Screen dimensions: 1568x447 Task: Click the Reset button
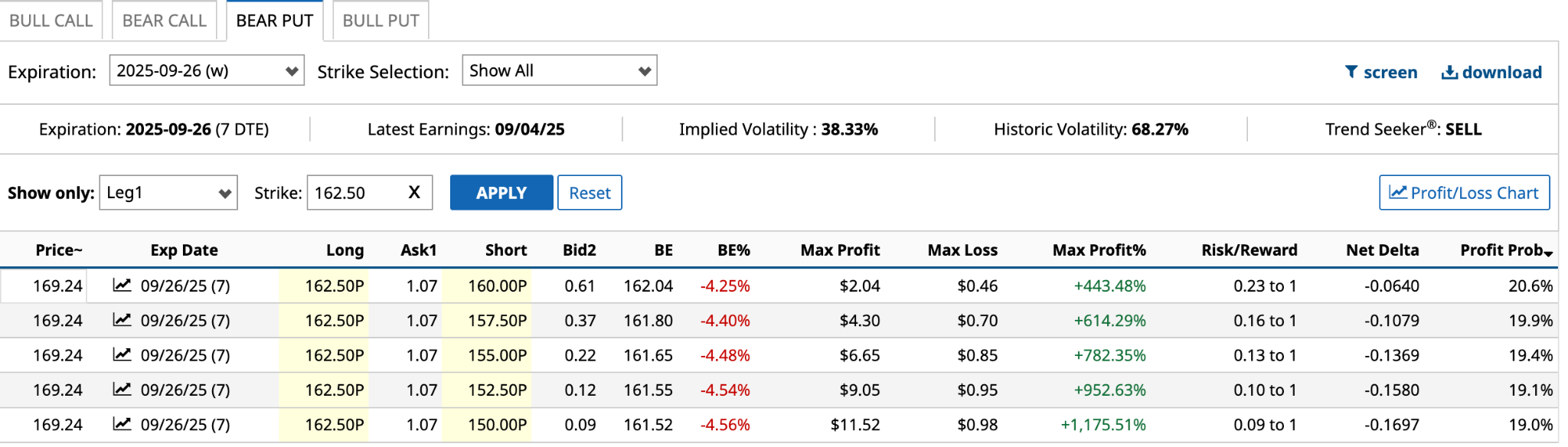[x=590, y=193]
